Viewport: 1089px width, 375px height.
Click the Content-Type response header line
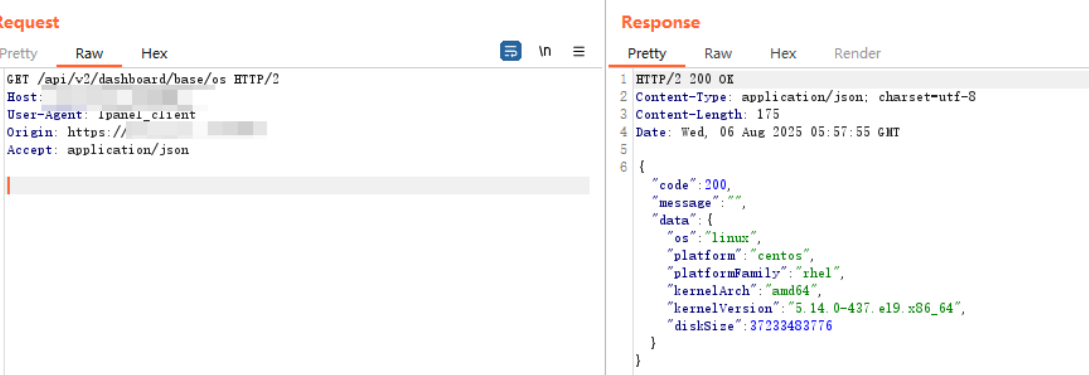coord(806,97)
